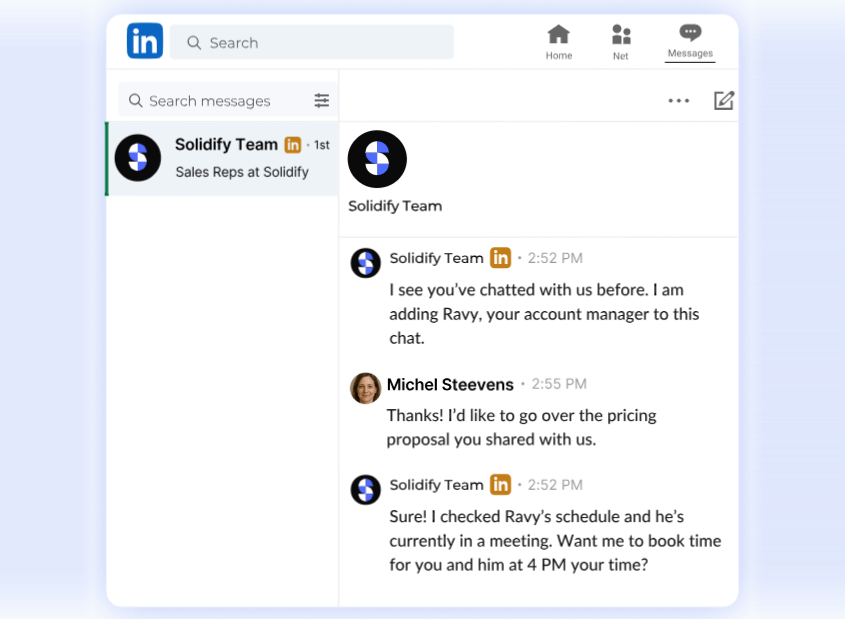The width and height of the screenshot is (845, 619).
Task: Open the Net network tab
Action: [620, 42]
